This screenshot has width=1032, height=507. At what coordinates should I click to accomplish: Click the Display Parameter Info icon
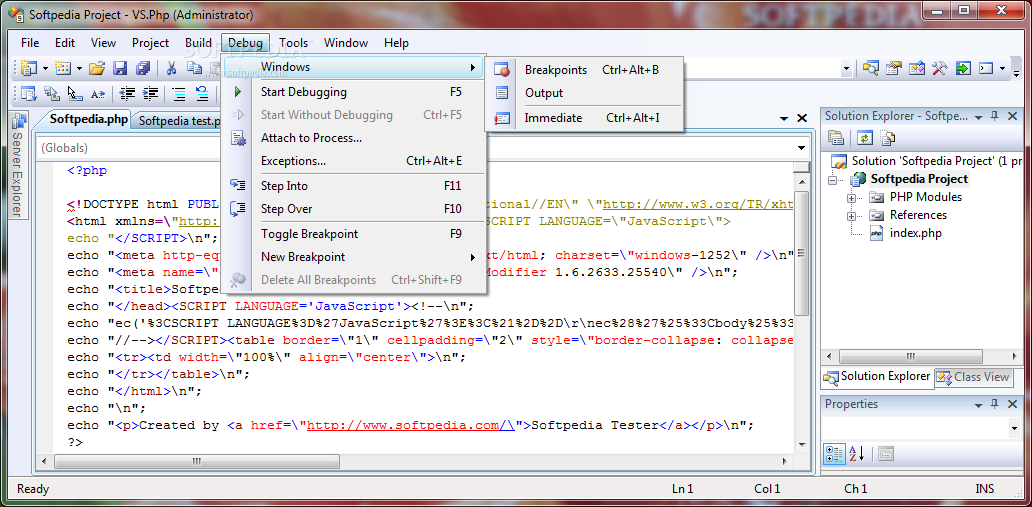pos(51,93)
